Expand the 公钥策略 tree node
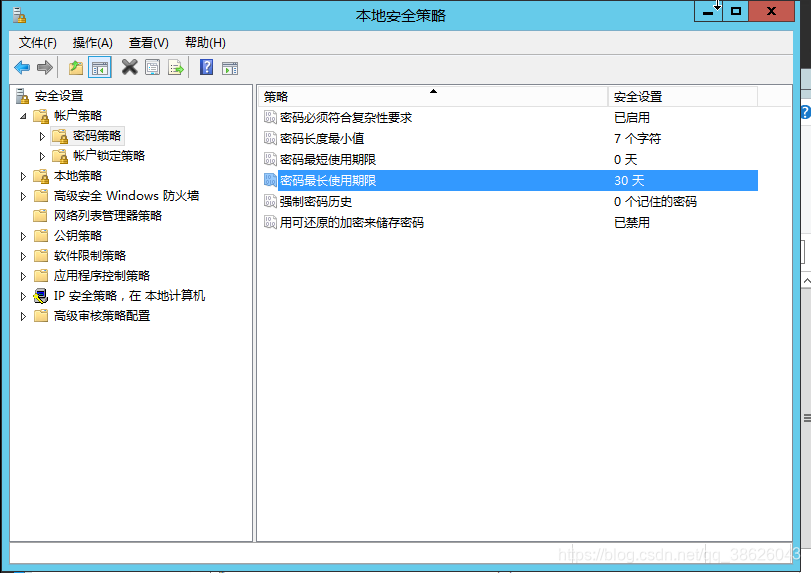 click(x=23, y=236)
